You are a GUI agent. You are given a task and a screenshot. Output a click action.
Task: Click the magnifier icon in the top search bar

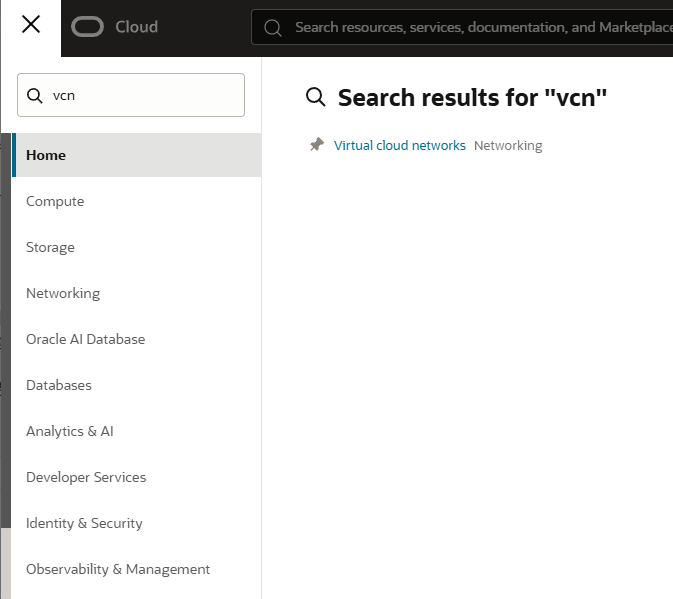tap(272, 28)
